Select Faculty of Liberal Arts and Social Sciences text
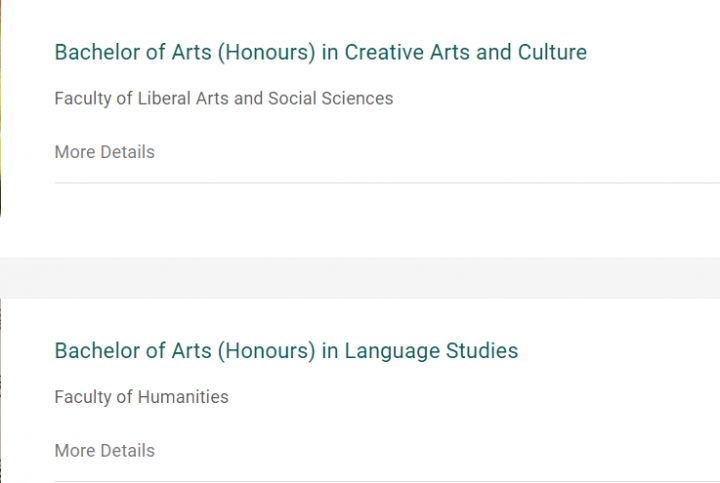Image resolution: width=720 pixels, height=483 pixels. (x=223, y=98)
